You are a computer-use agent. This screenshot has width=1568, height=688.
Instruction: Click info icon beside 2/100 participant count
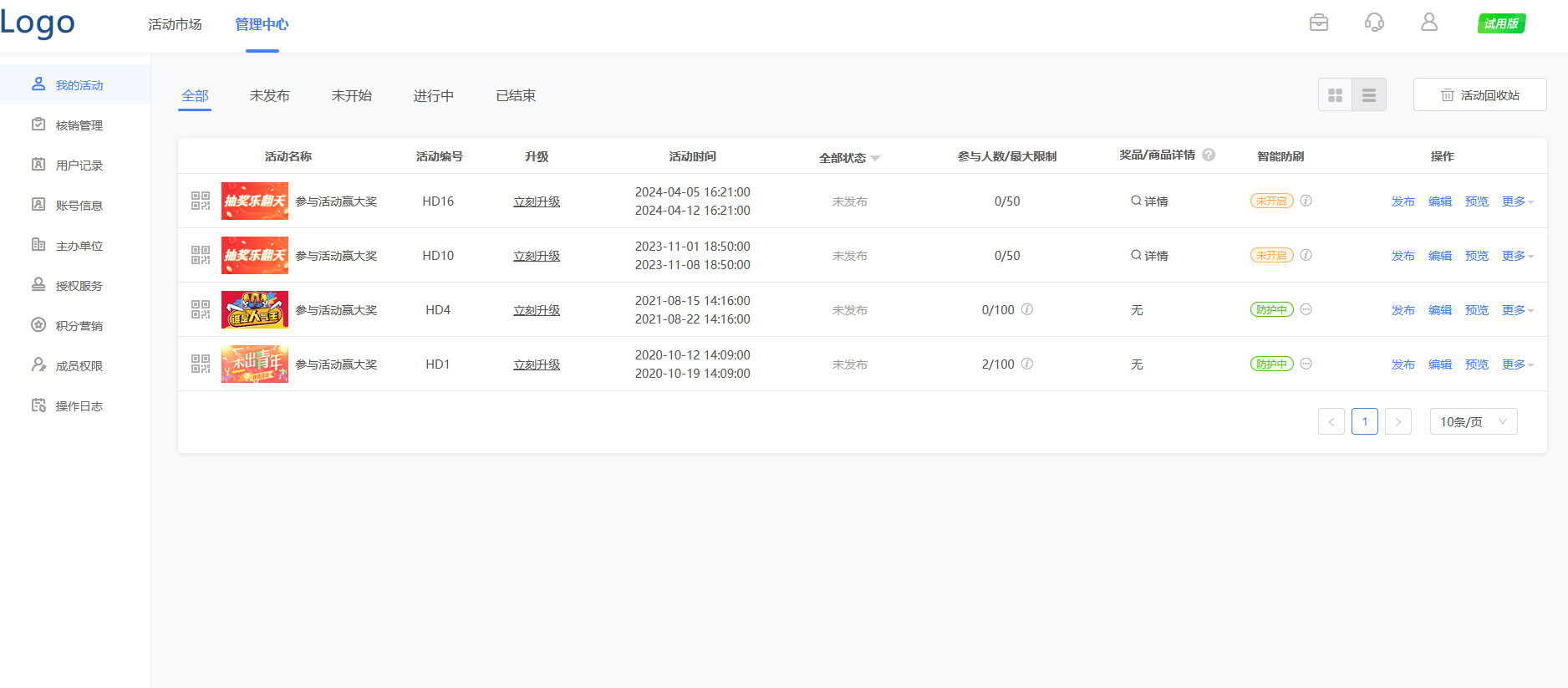point(1027,364)
